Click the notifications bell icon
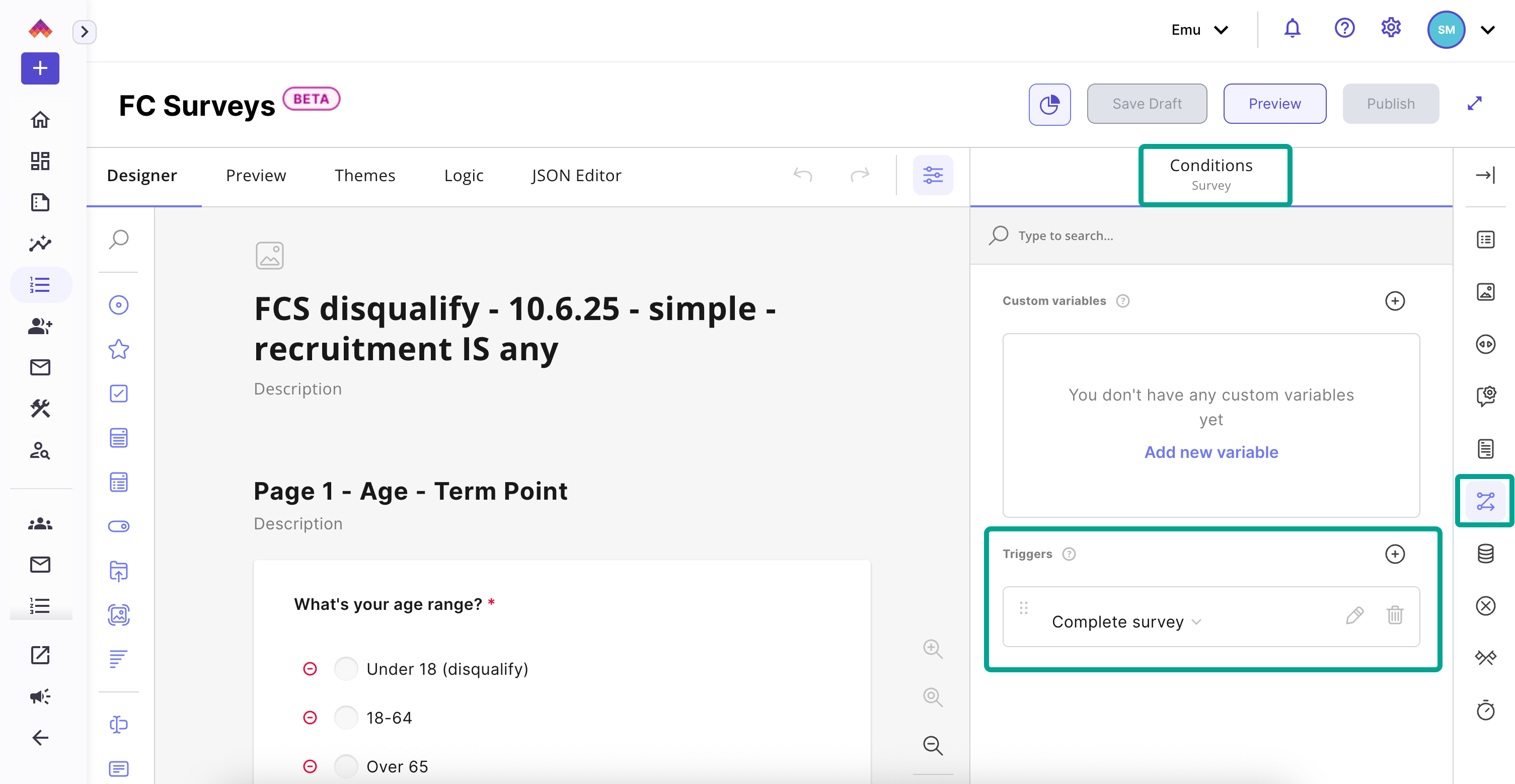Image resolution: width=1515 pixels, height=784 pixels. [1292, 29]
